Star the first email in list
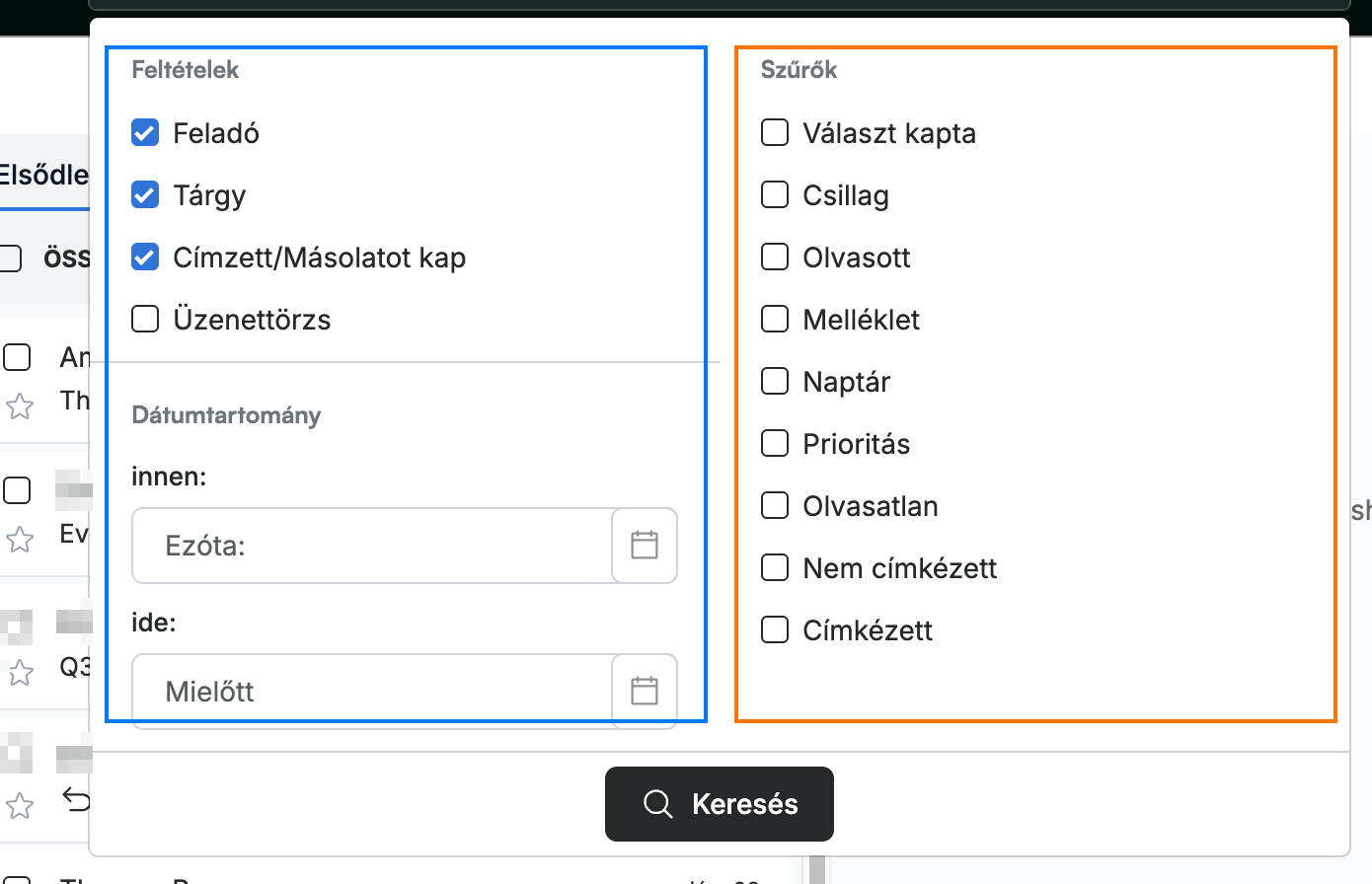 (x=20, y=406)
